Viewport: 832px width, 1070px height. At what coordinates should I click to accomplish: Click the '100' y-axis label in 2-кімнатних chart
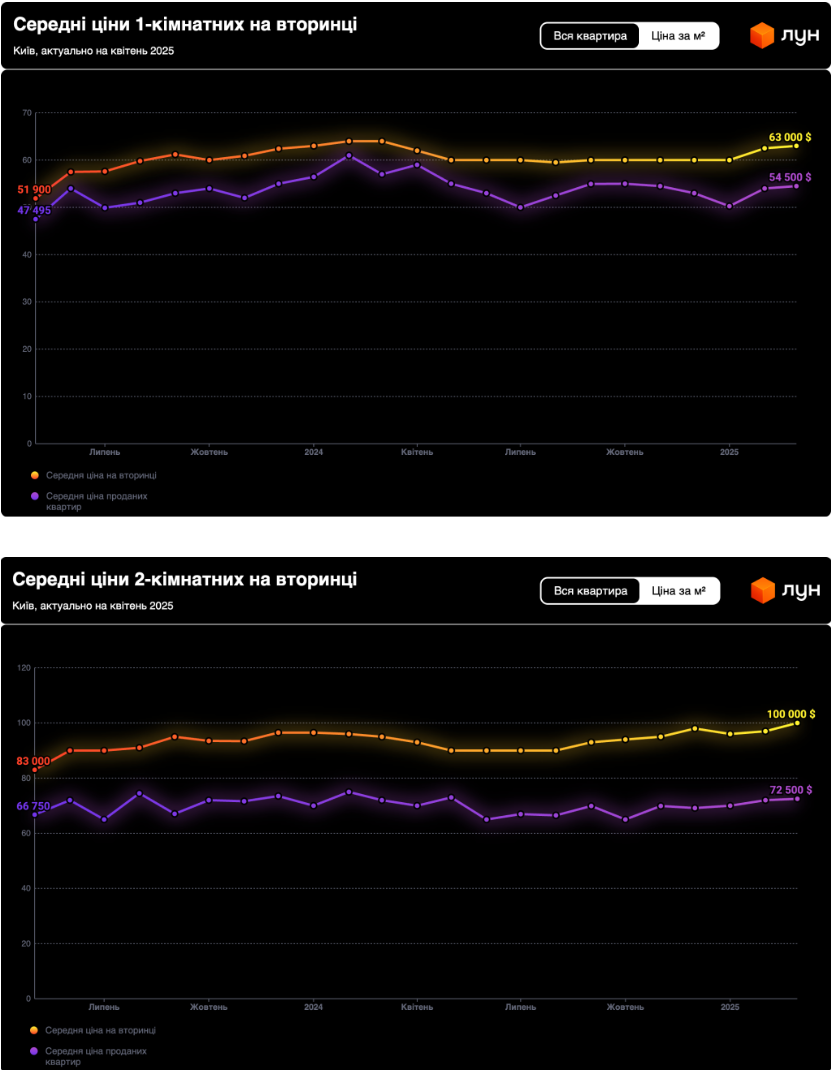[x=26, y=723]
